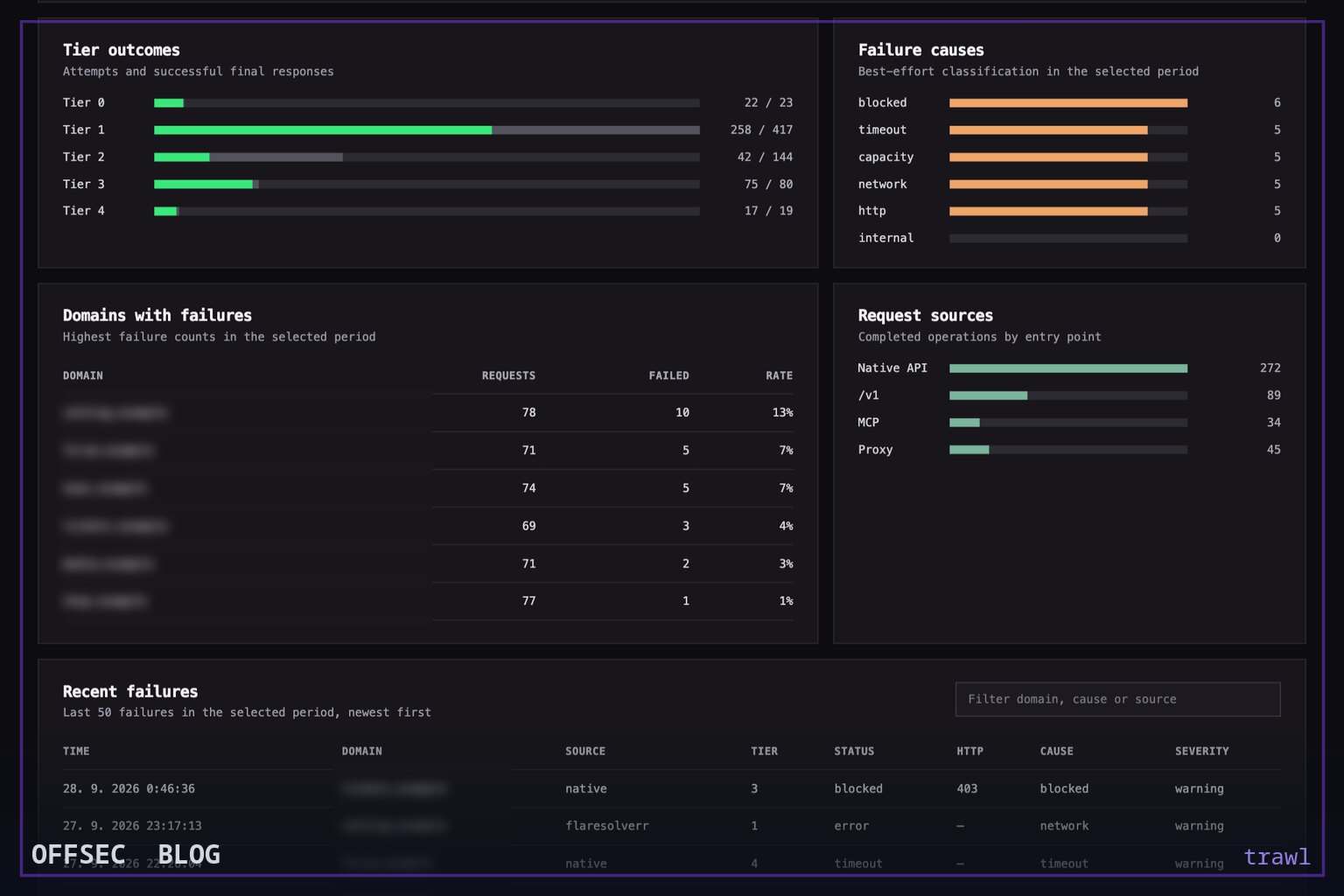Select the failed count 10 cell
Viewport: 1344px width, 896px height.
pos(682,412)
